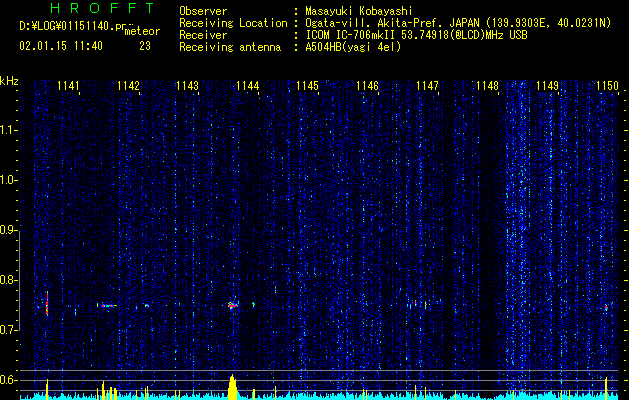629x400 pixels.
Task: Click the 0.7 kHz axis label
Action: [x=8, y=330]
